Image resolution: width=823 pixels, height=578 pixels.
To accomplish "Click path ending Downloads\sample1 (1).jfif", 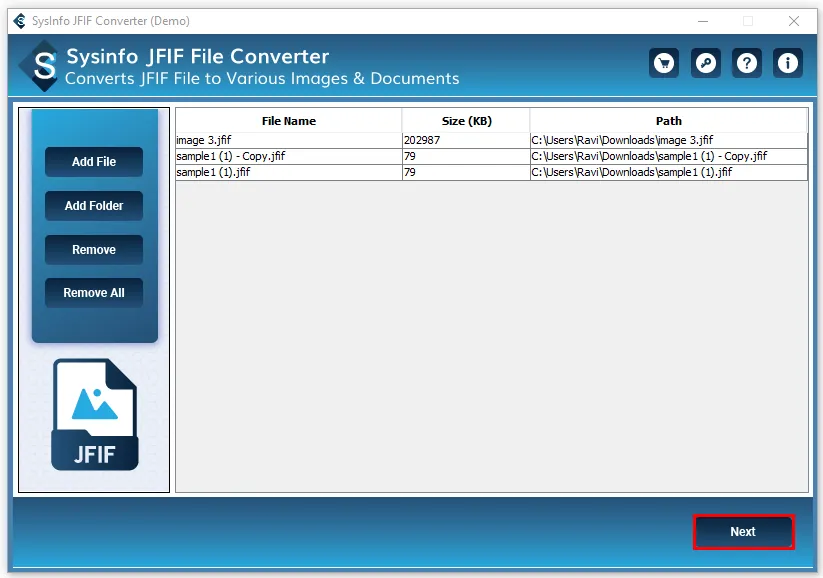I will [669, 172].
